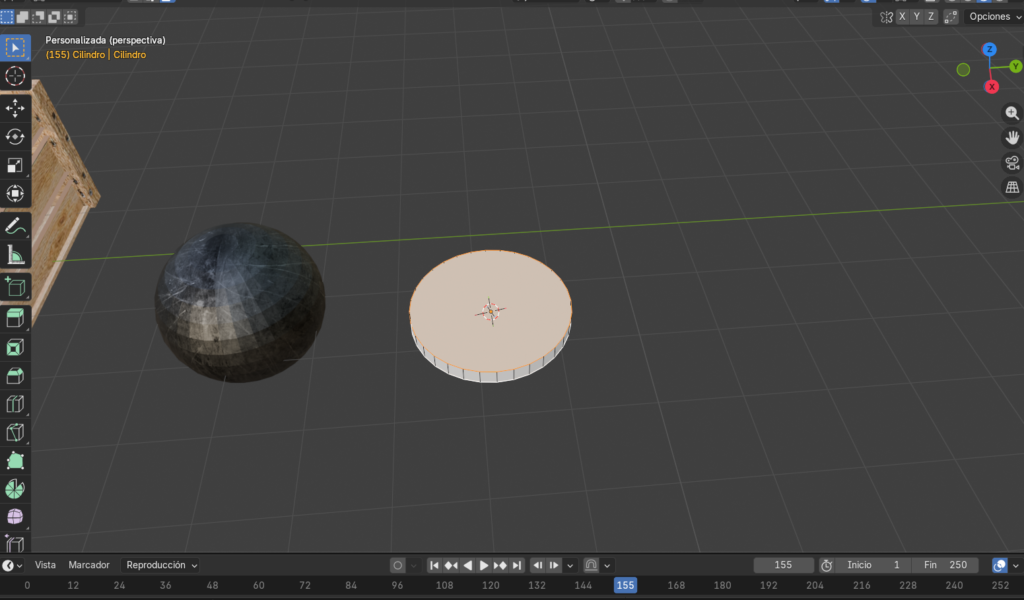
Task: Choose the Bevel tool
Action: pos(15,376)
